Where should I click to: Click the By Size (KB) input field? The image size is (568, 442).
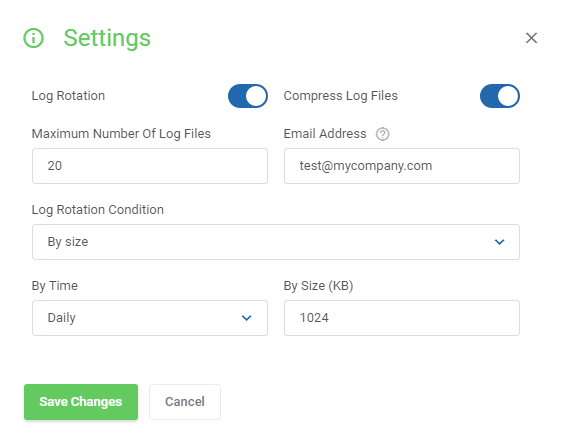click(402, 318)
